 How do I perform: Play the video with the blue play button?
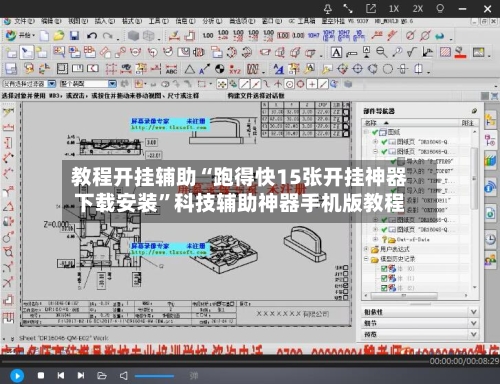click(x=17, y=376)
